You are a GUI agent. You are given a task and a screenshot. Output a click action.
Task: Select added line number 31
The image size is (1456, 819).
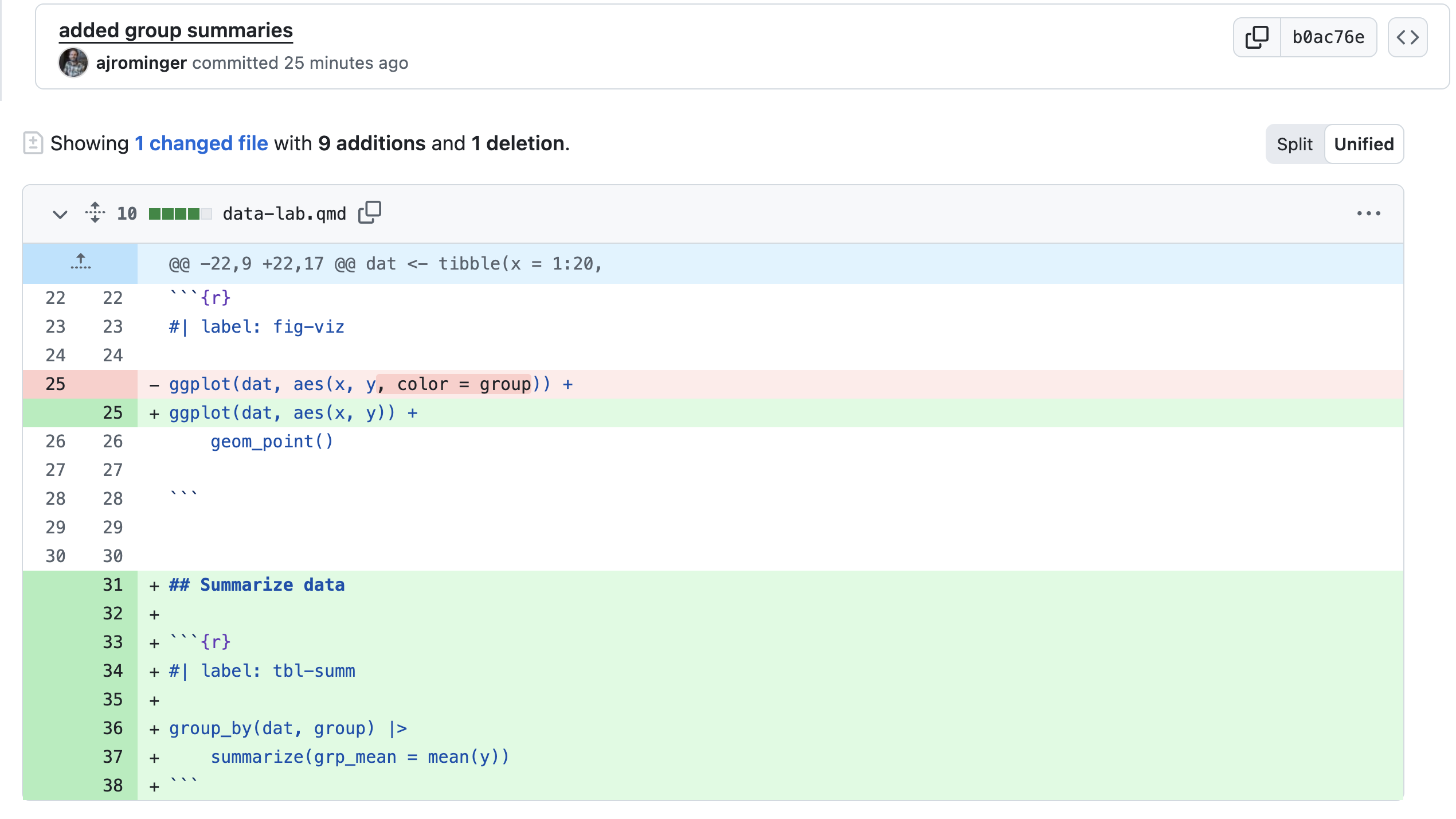pyautogui.click(x=112, y=584)
